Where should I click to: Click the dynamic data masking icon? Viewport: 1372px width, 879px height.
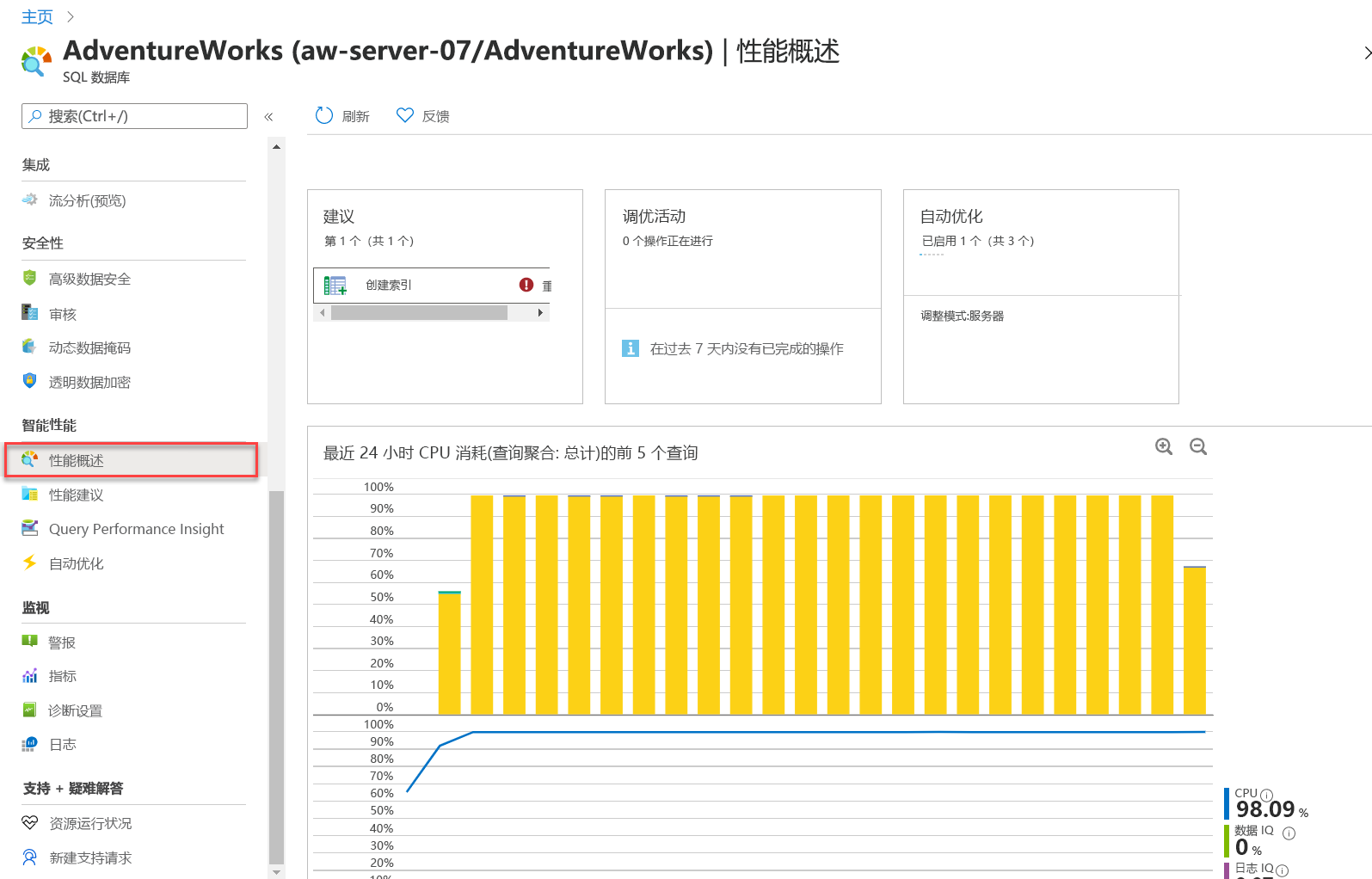[x=30, y=347]
